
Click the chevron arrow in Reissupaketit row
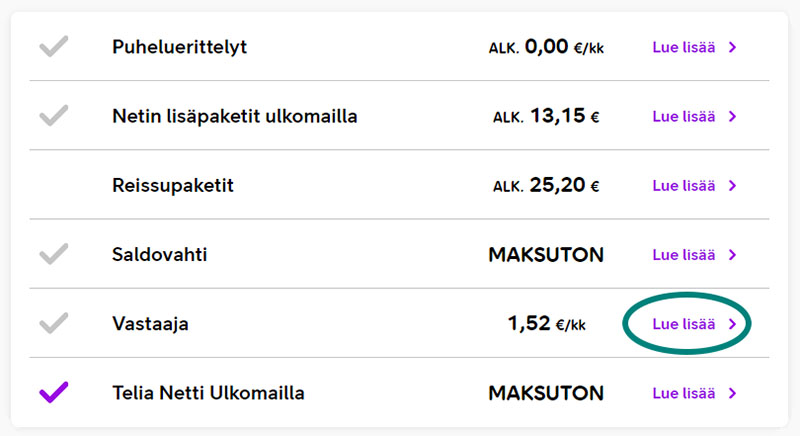(x=733, y=186)
